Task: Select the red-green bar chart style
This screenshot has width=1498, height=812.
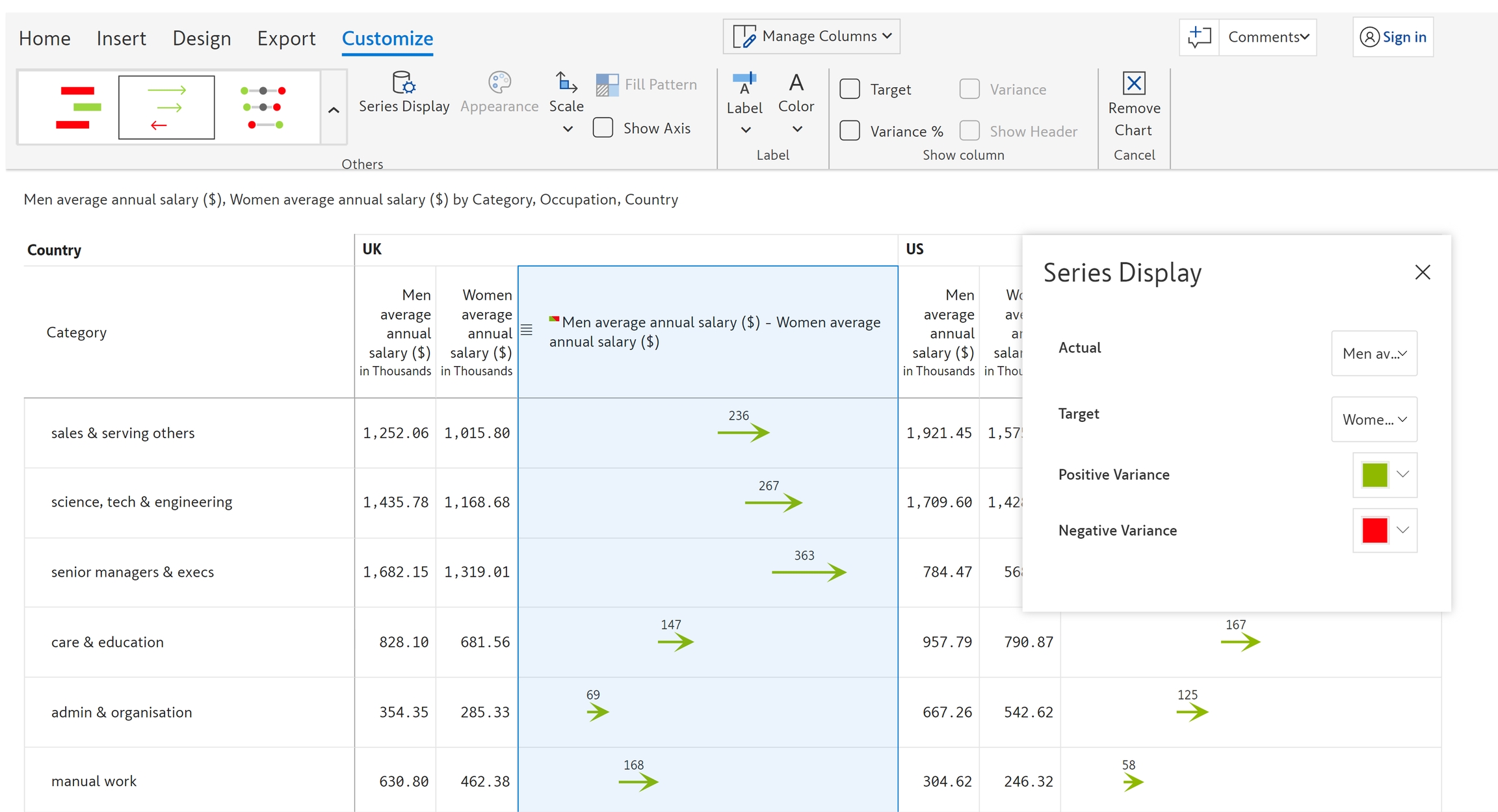Action: pos(77,107)
